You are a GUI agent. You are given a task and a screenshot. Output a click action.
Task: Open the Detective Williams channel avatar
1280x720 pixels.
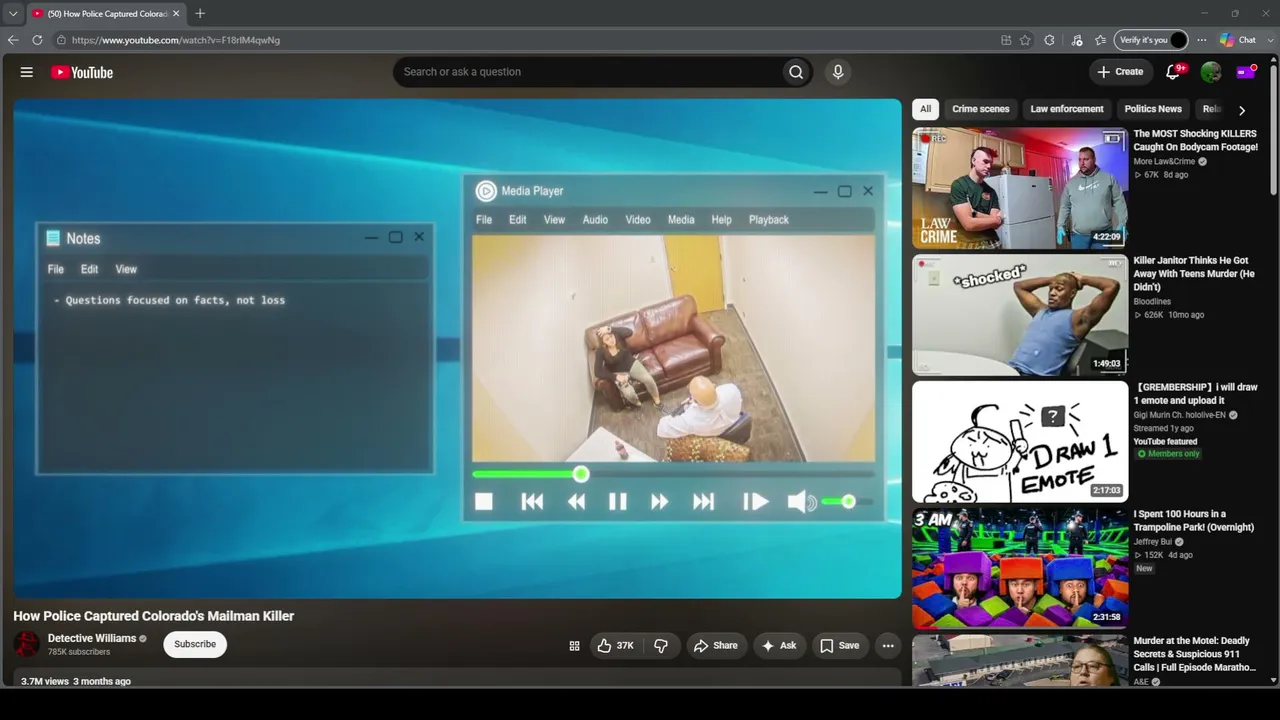(x=27, y=644)
